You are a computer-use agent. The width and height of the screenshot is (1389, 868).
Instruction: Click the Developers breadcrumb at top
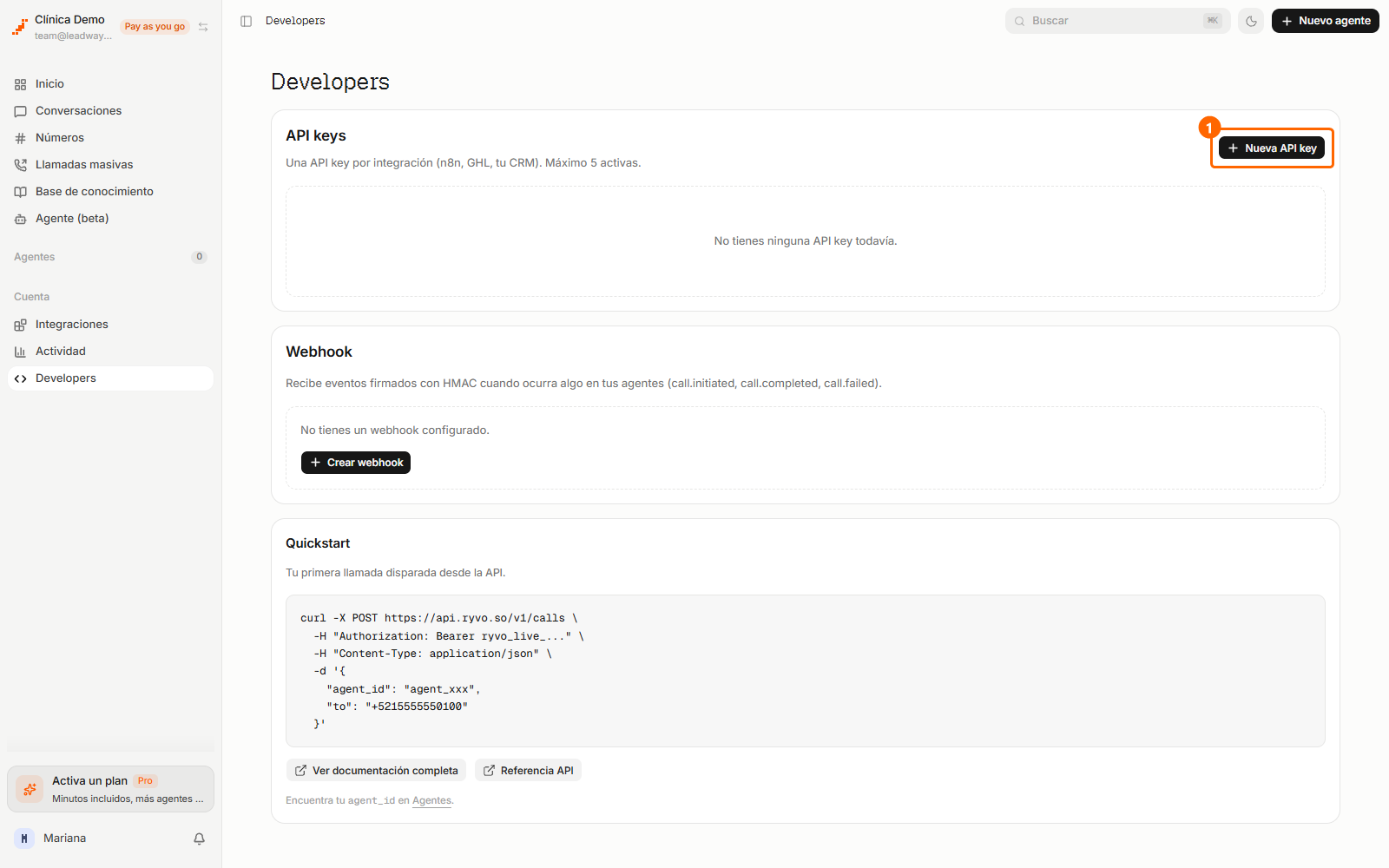coord(295,21)
